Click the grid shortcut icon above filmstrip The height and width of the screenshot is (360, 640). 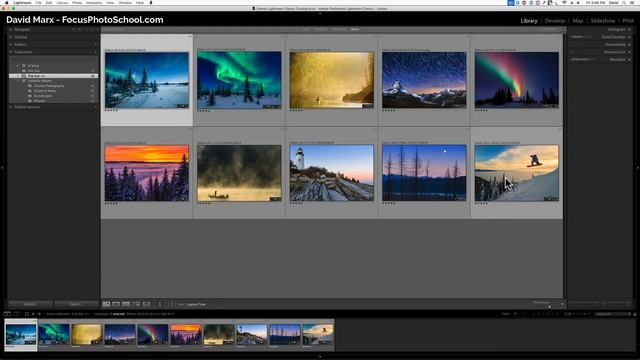pos(27,314)
